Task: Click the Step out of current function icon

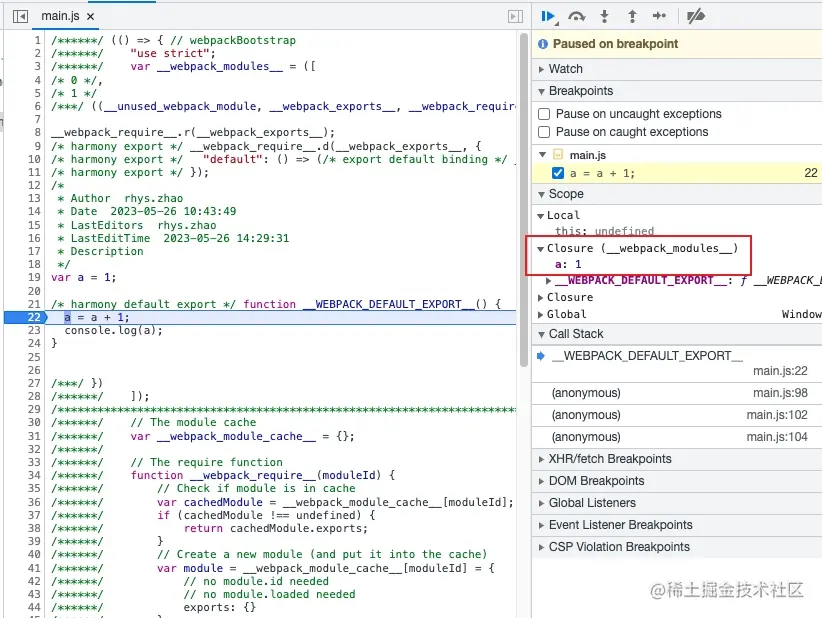Action: (x=632, y=15)
